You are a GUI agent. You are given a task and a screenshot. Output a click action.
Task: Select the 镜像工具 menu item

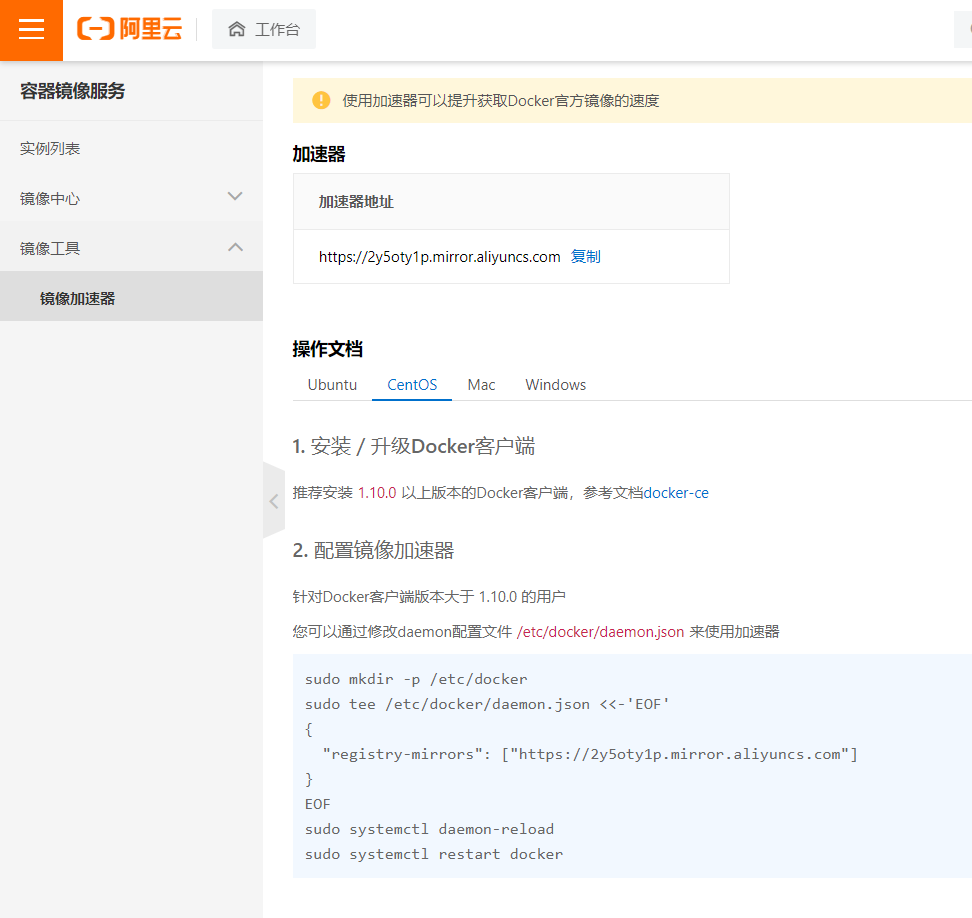(x=131, y=249)
